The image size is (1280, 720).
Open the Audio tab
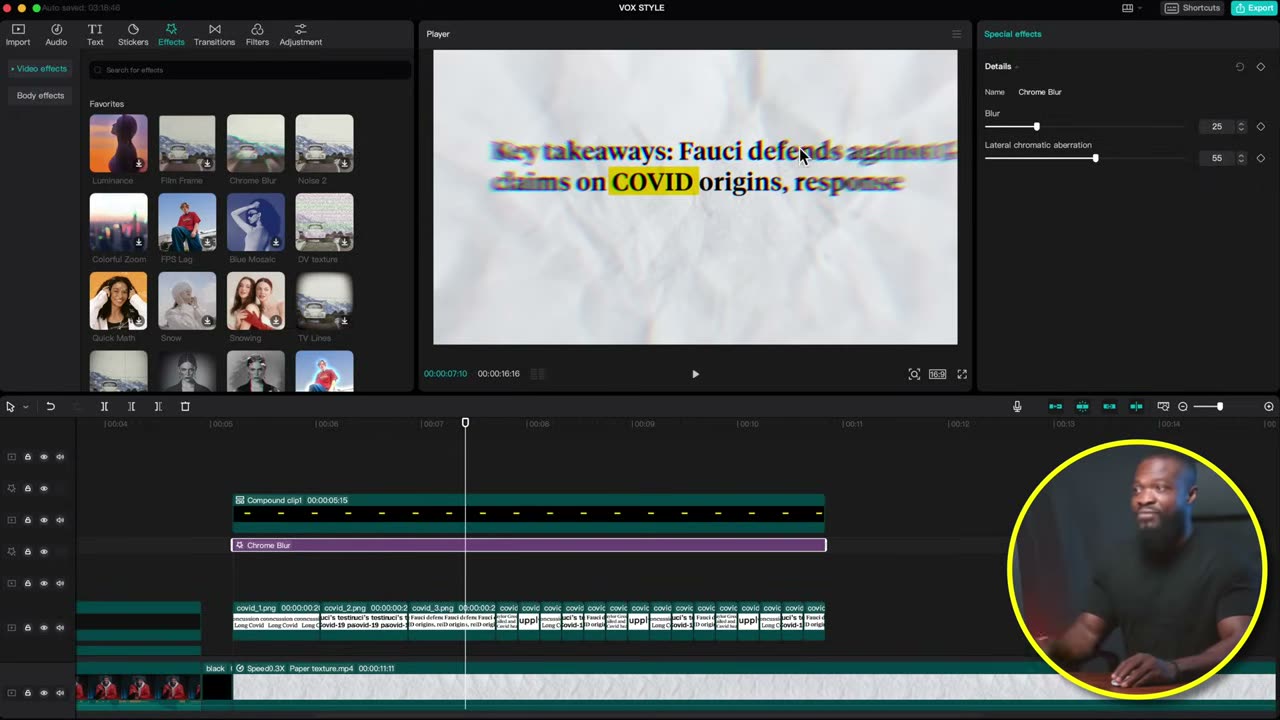56,35
